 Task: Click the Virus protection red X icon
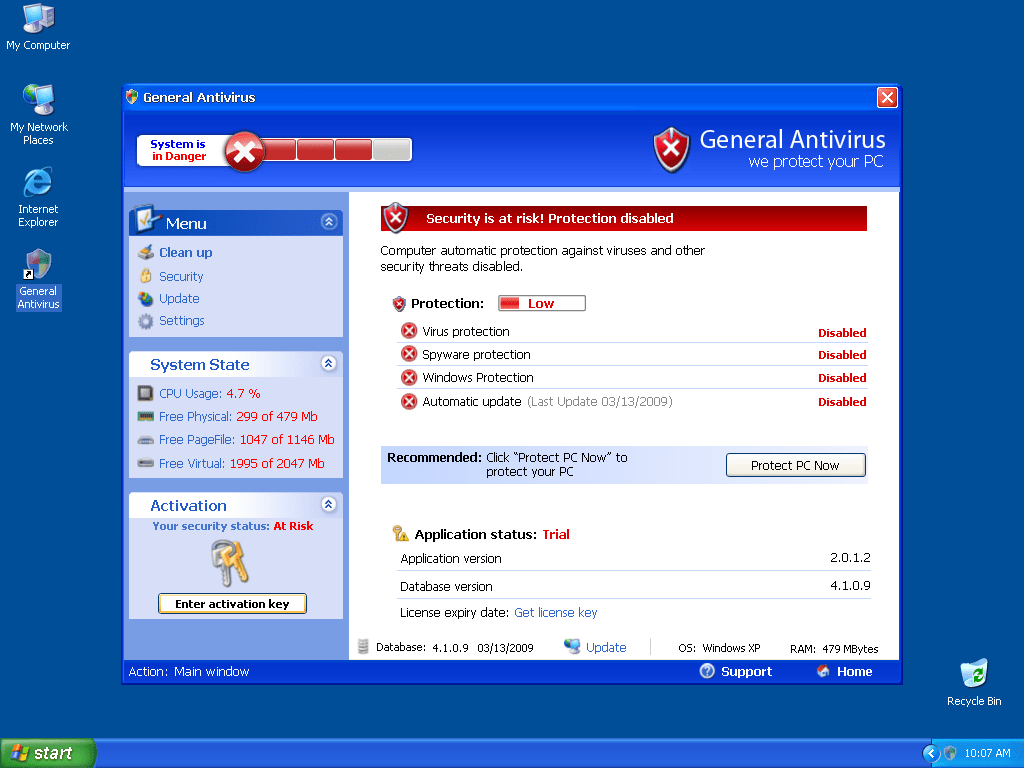tap(408, 331)
